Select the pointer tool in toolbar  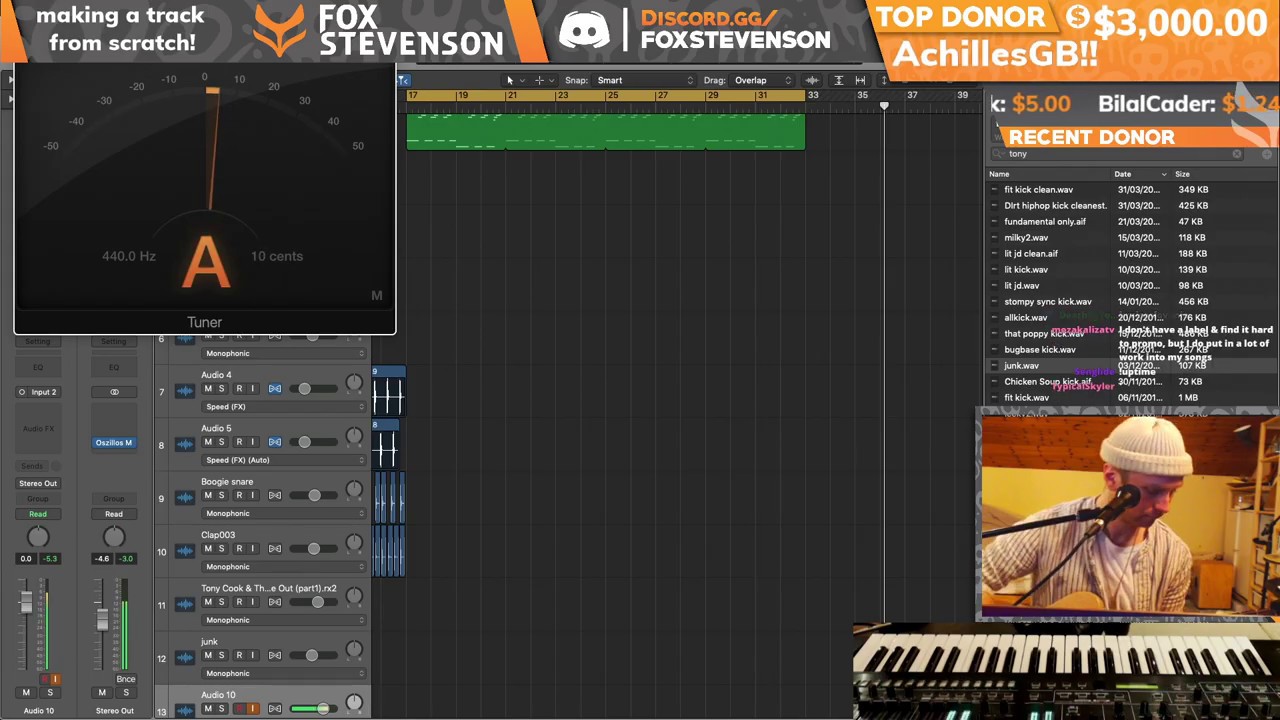510,80
